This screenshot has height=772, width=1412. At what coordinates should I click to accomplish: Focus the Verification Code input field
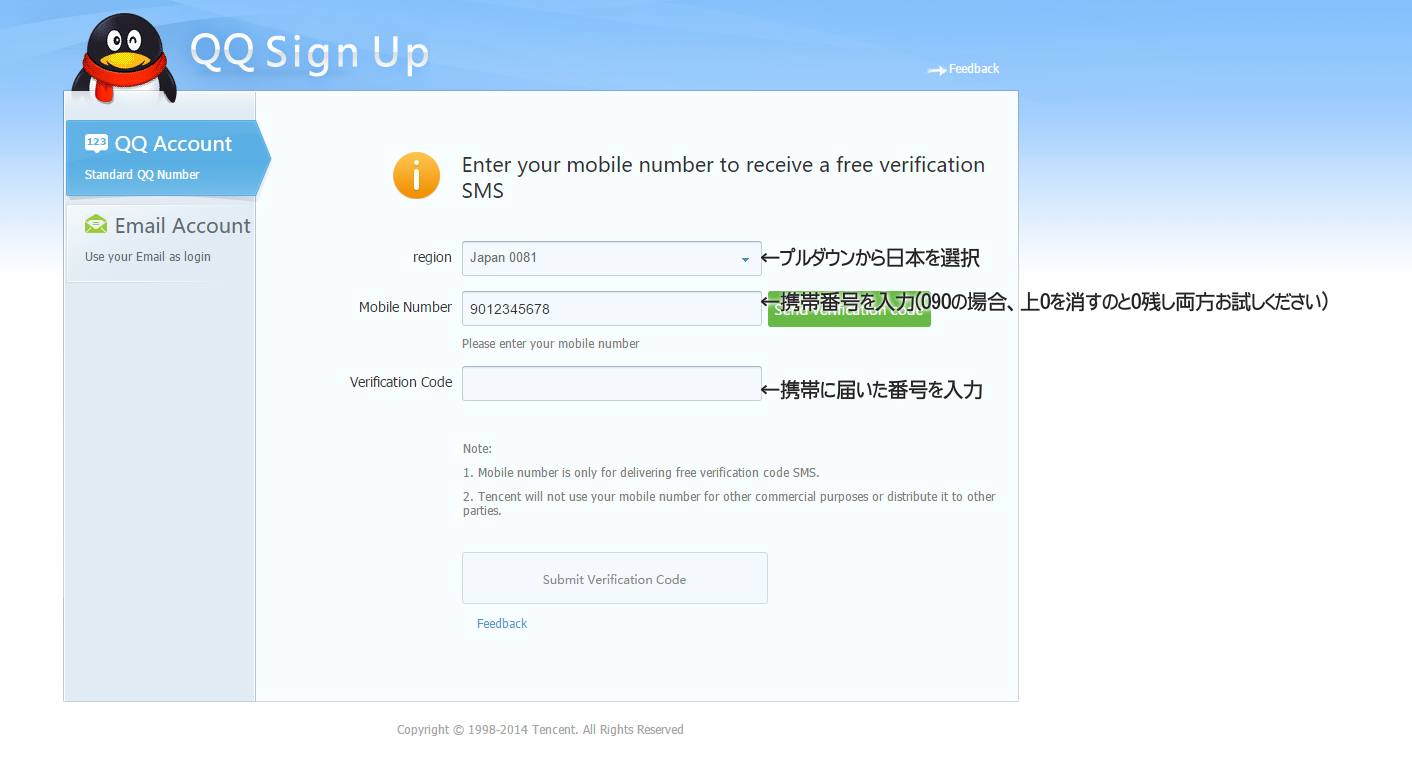612,383
